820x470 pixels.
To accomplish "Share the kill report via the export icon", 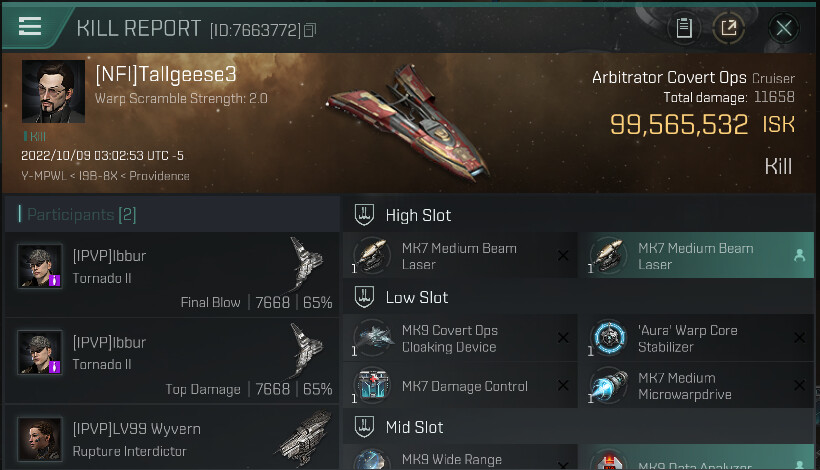I will tap(728, 28).
